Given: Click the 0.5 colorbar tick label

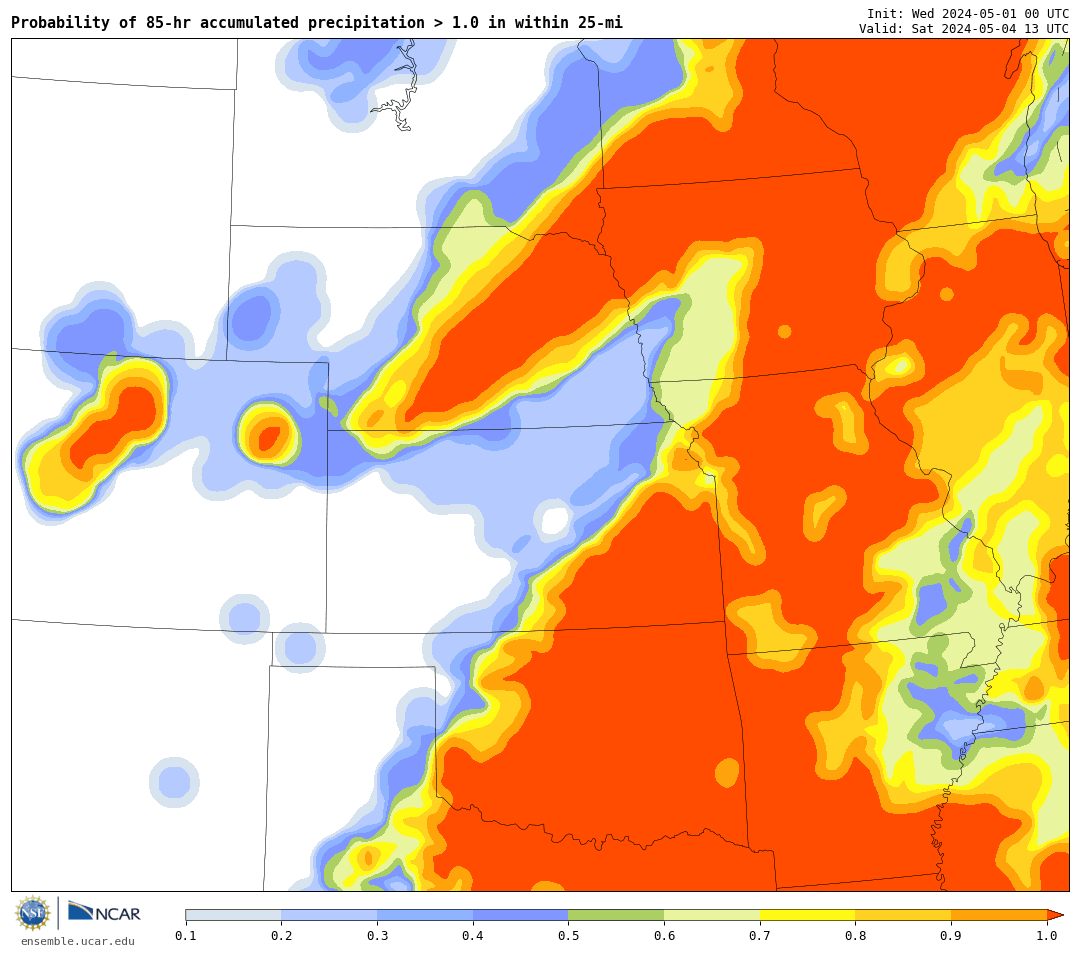Looking at the screenshot, I should pyautogui.click(x=568, y=935).
